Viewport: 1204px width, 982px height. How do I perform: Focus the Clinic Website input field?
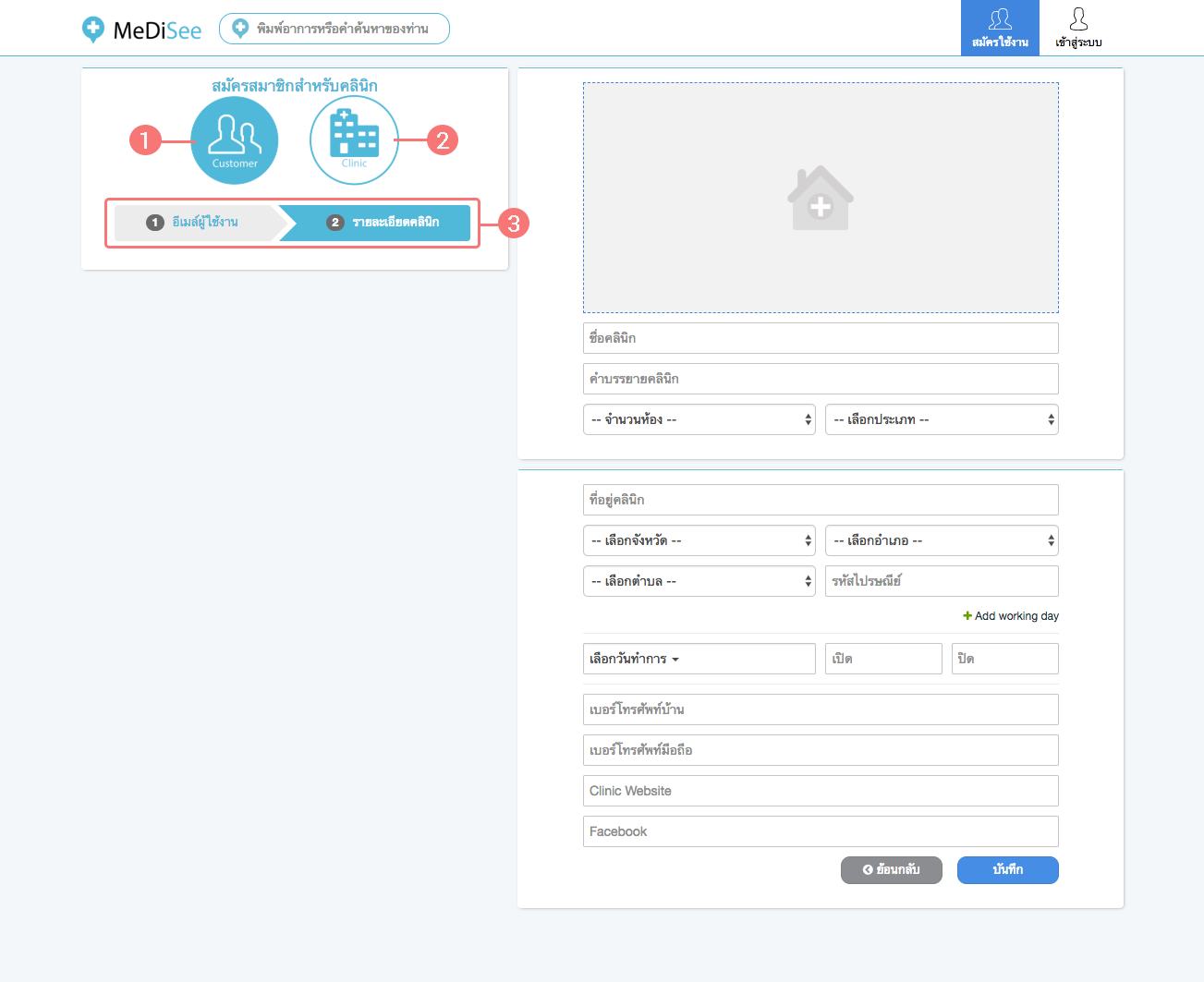coord(820,791)
